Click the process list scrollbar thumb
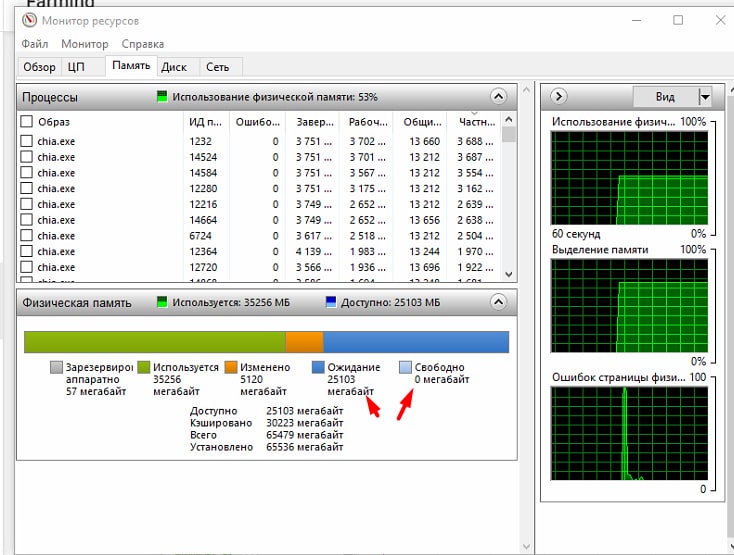The height and width of the screenshot is (555, 734). point(509,135)
